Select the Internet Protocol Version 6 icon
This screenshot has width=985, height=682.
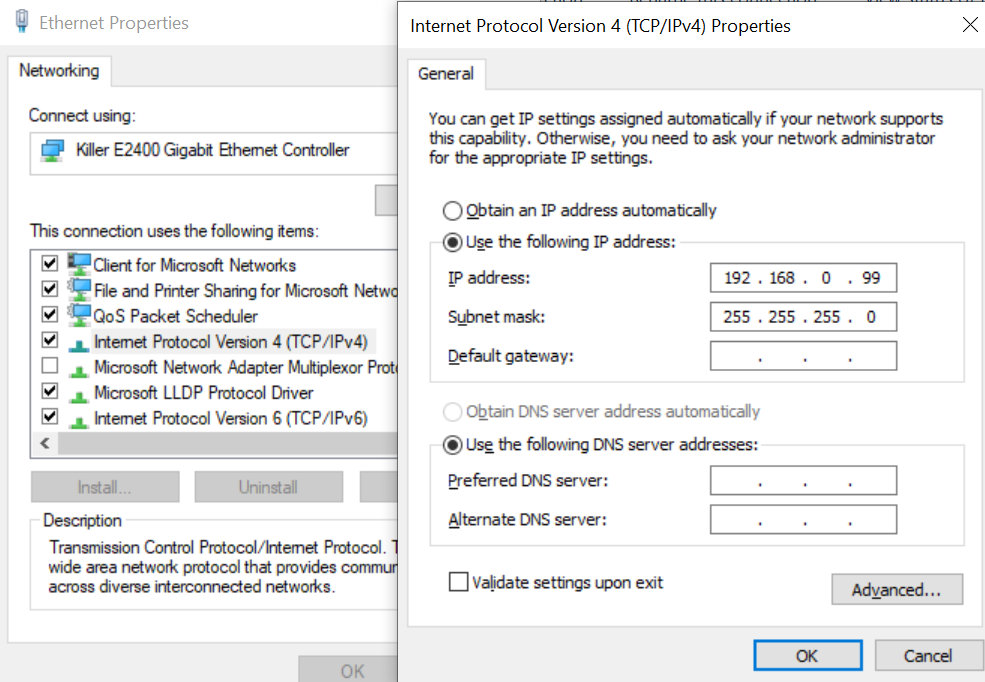click(79, 421)
